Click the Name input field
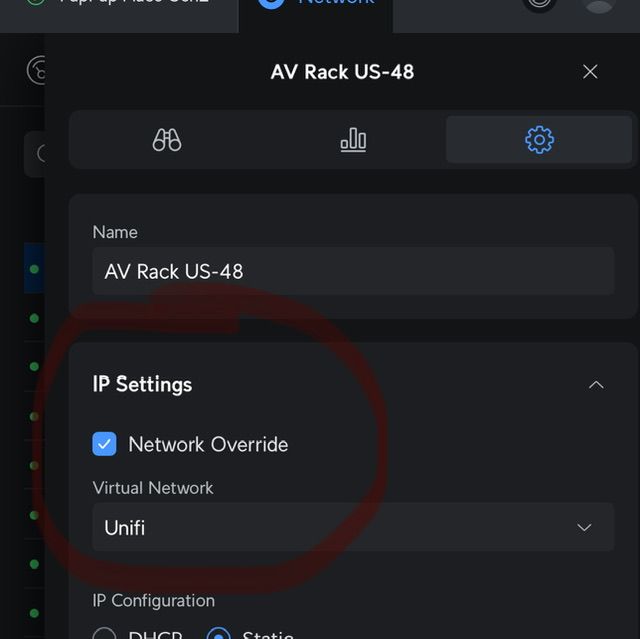 pos(352,271)
